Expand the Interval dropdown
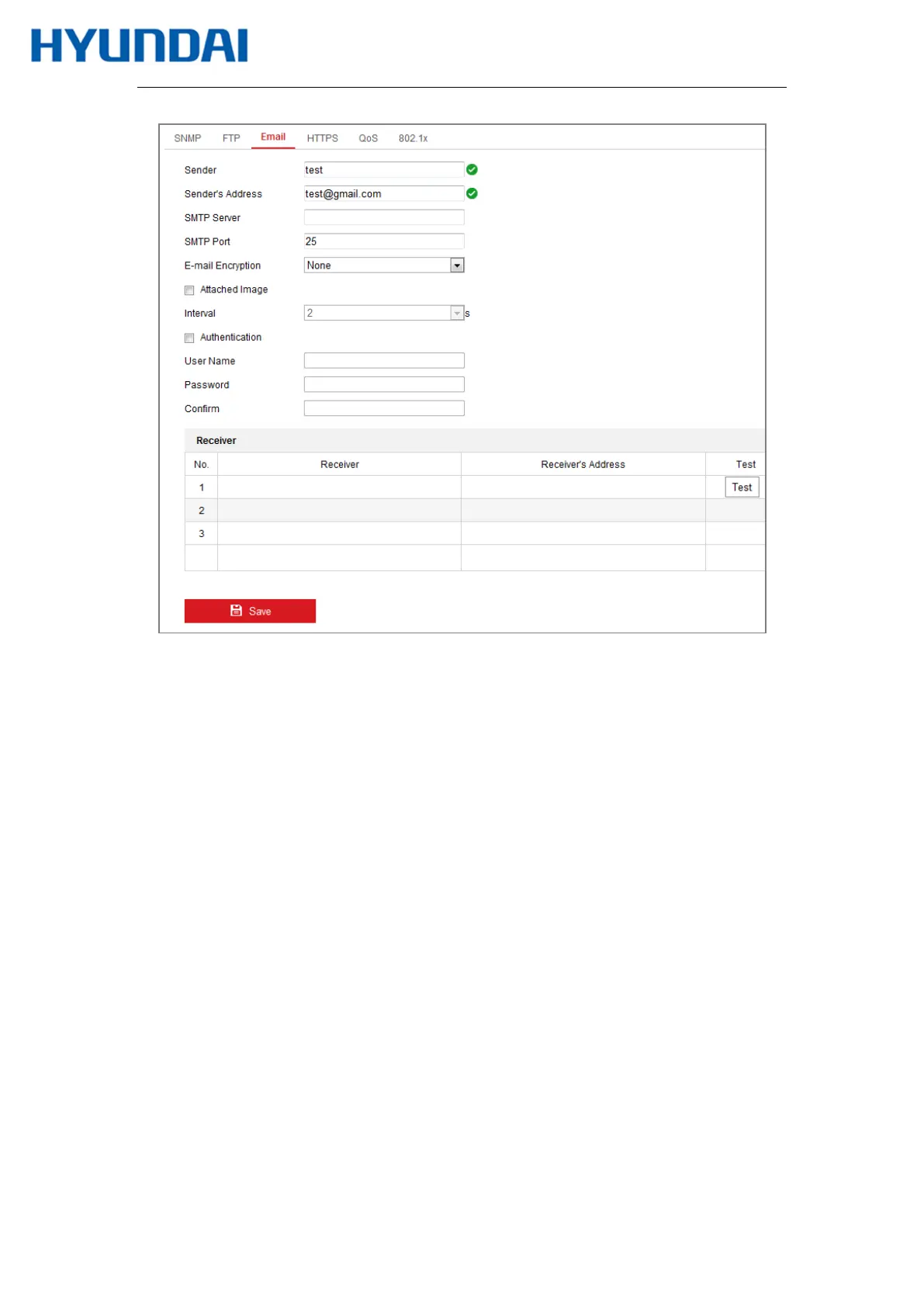Viewport: 924px width, 1307px height. [384, 313]
